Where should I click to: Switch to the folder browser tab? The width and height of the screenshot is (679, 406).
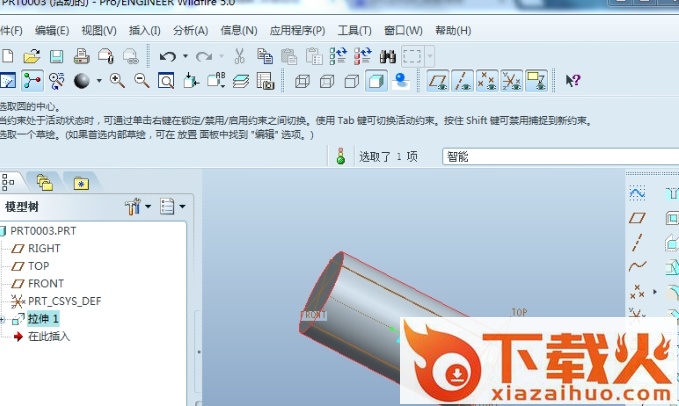44,182
